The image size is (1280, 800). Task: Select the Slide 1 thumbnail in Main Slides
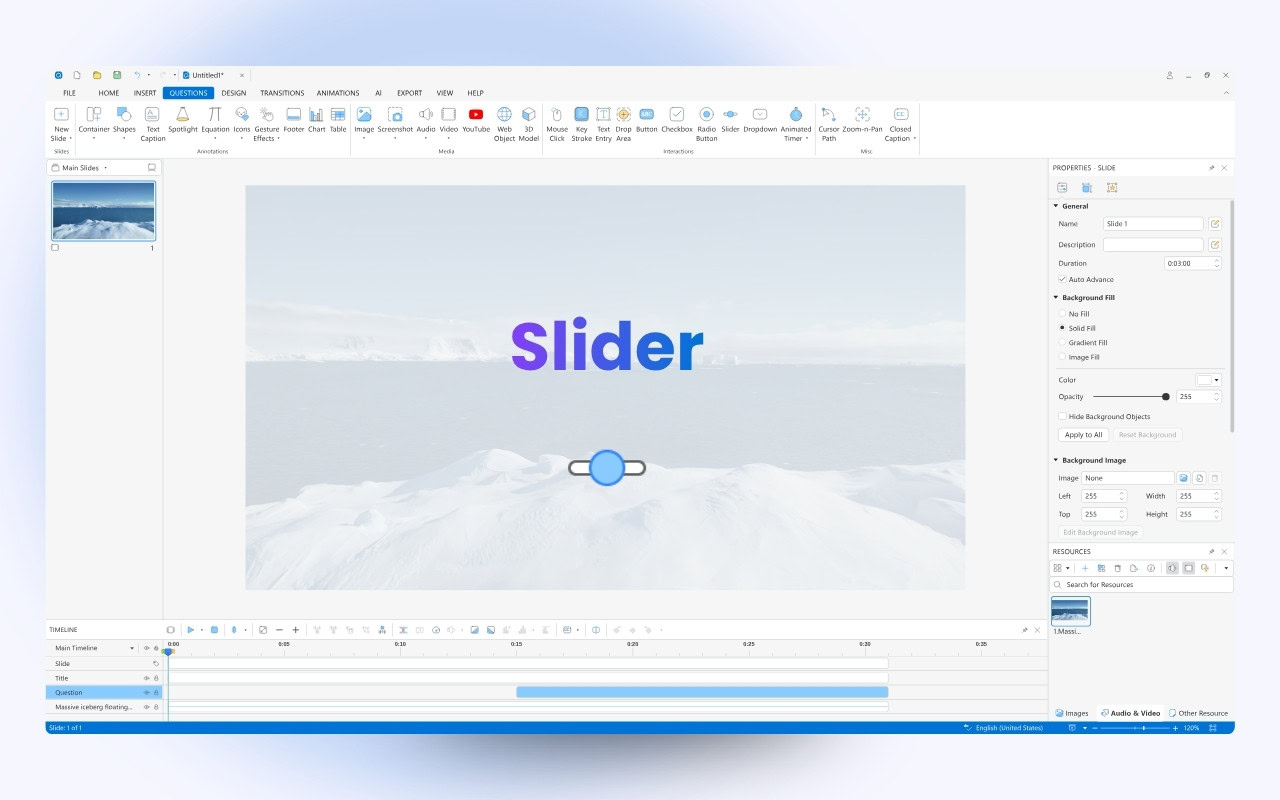(x=104, y=211)
